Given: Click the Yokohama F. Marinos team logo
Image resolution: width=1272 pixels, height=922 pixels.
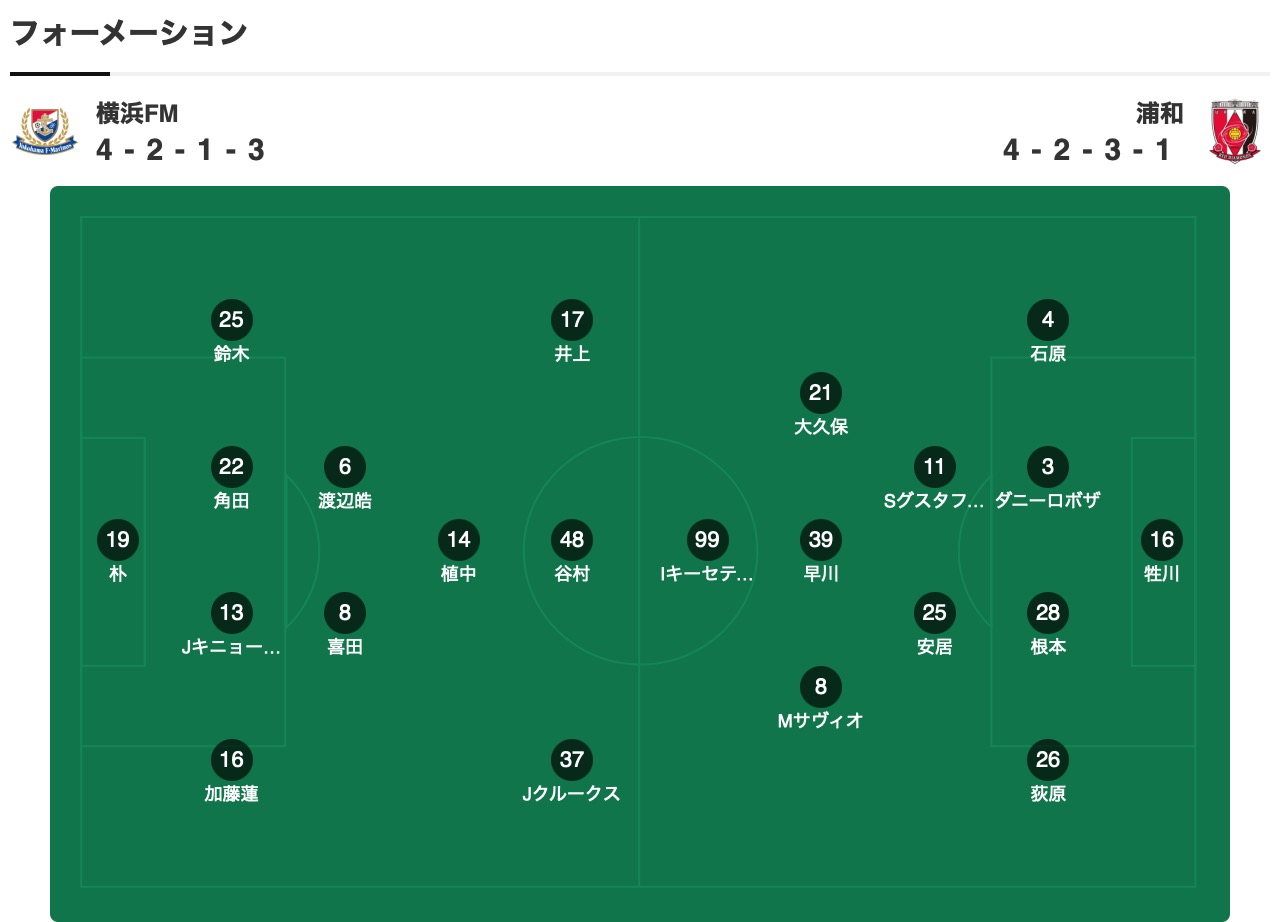Looking at the screenshot, I should tap(44, 131).
